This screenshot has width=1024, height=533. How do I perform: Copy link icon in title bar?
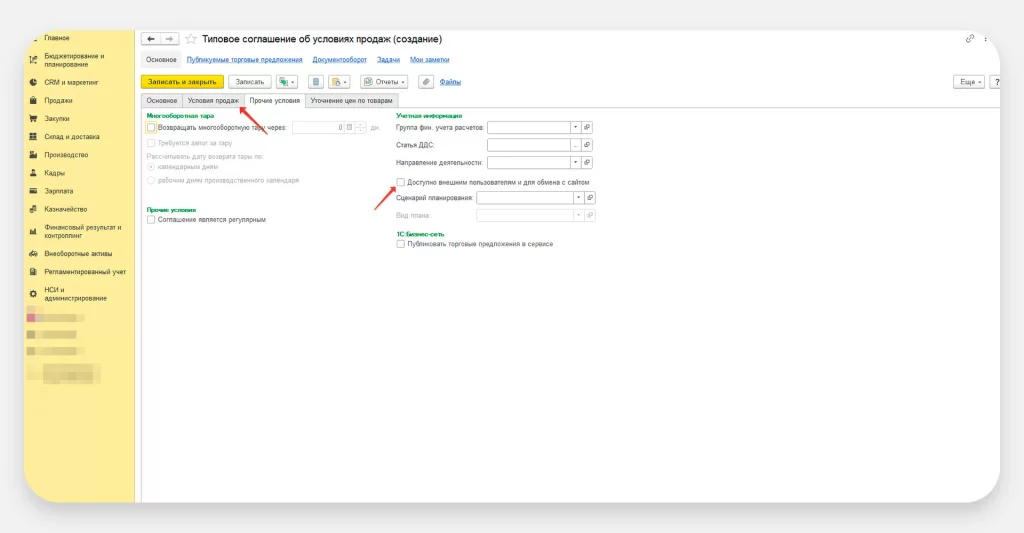pyautogui.click(x=969, y=39)
